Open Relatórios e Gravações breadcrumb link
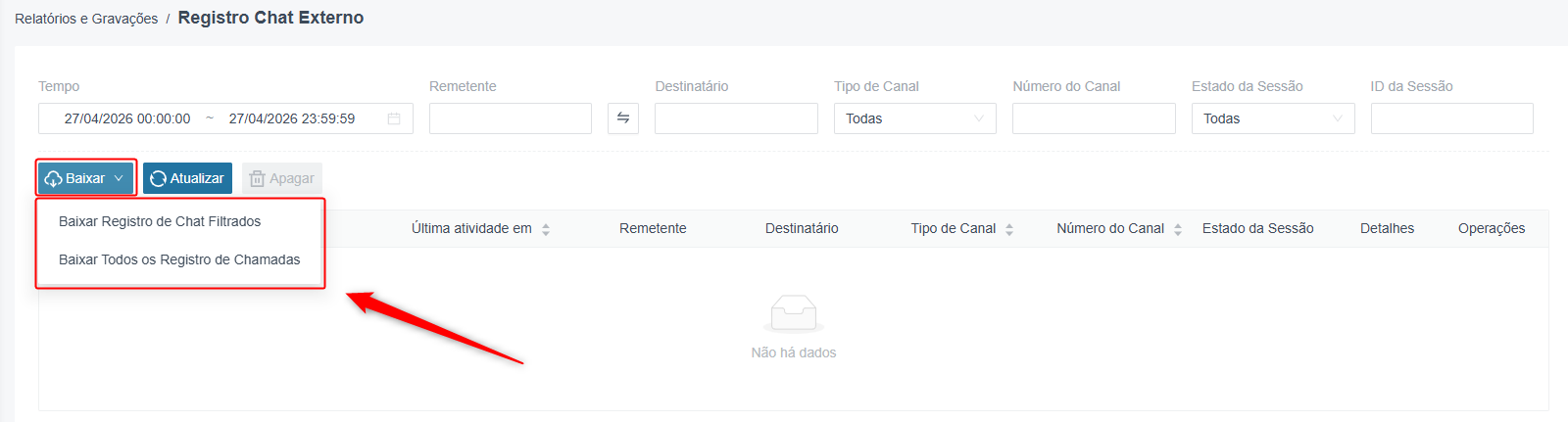The image size is (1568, 422). pyautogui.click(x=86, y=19)
